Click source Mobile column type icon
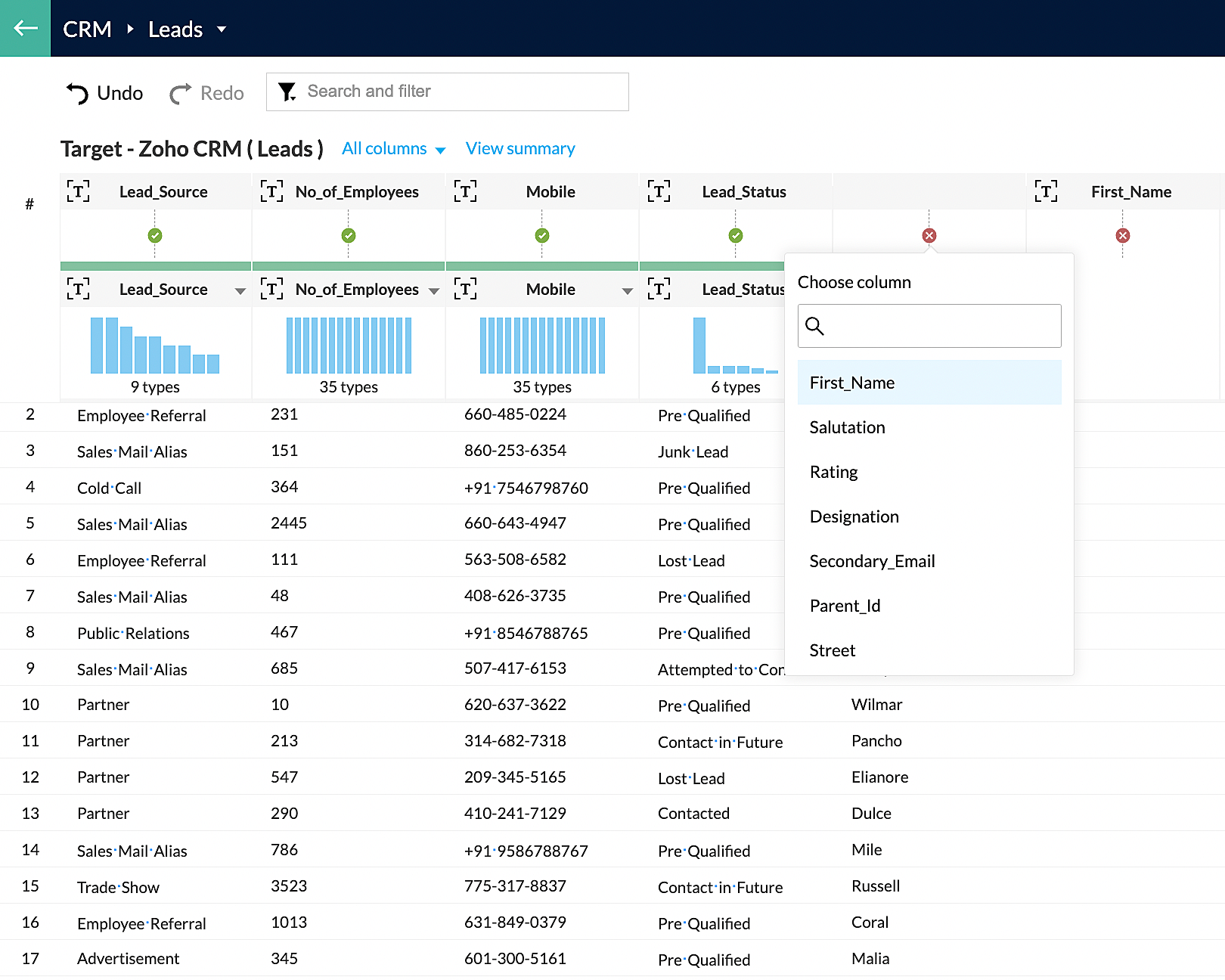1225x980 pixels. [465, 289]
